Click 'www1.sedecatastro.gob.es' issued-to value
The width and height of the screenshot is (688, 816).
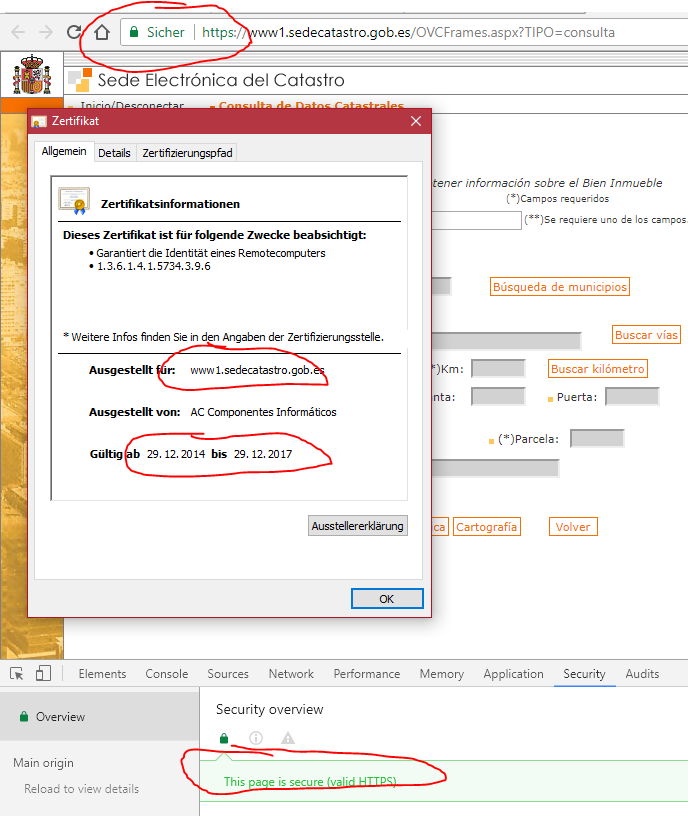(258, 370)
